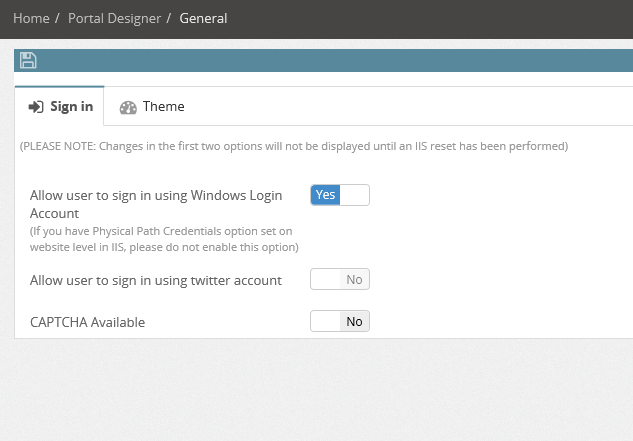Click the sign-in arrow icon on the tab
This screenshot has height=441, width=633.
(36, 107)
